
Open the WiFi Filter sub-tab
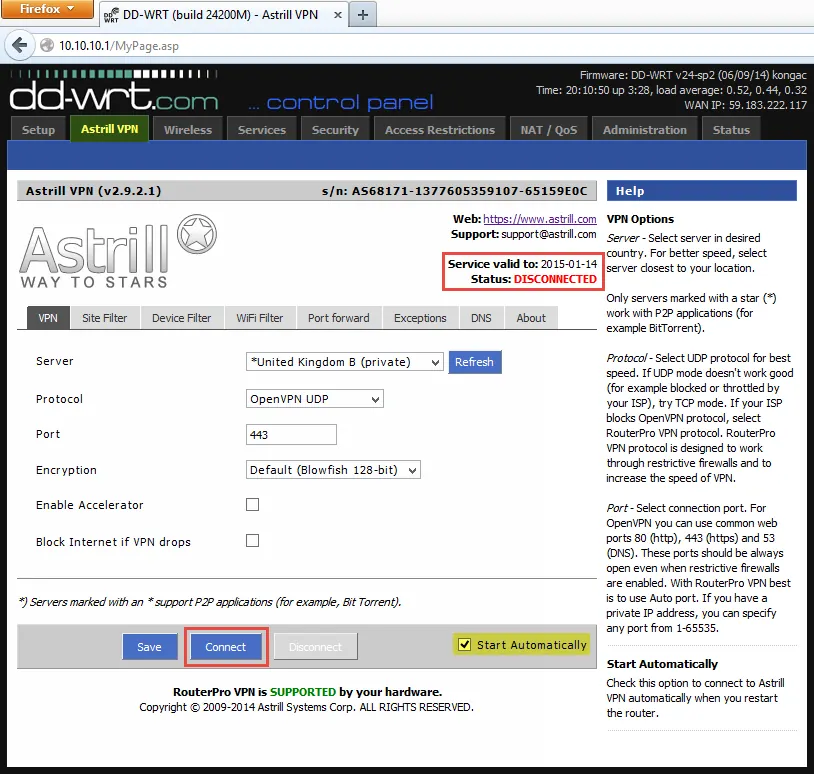coord(260,318)
